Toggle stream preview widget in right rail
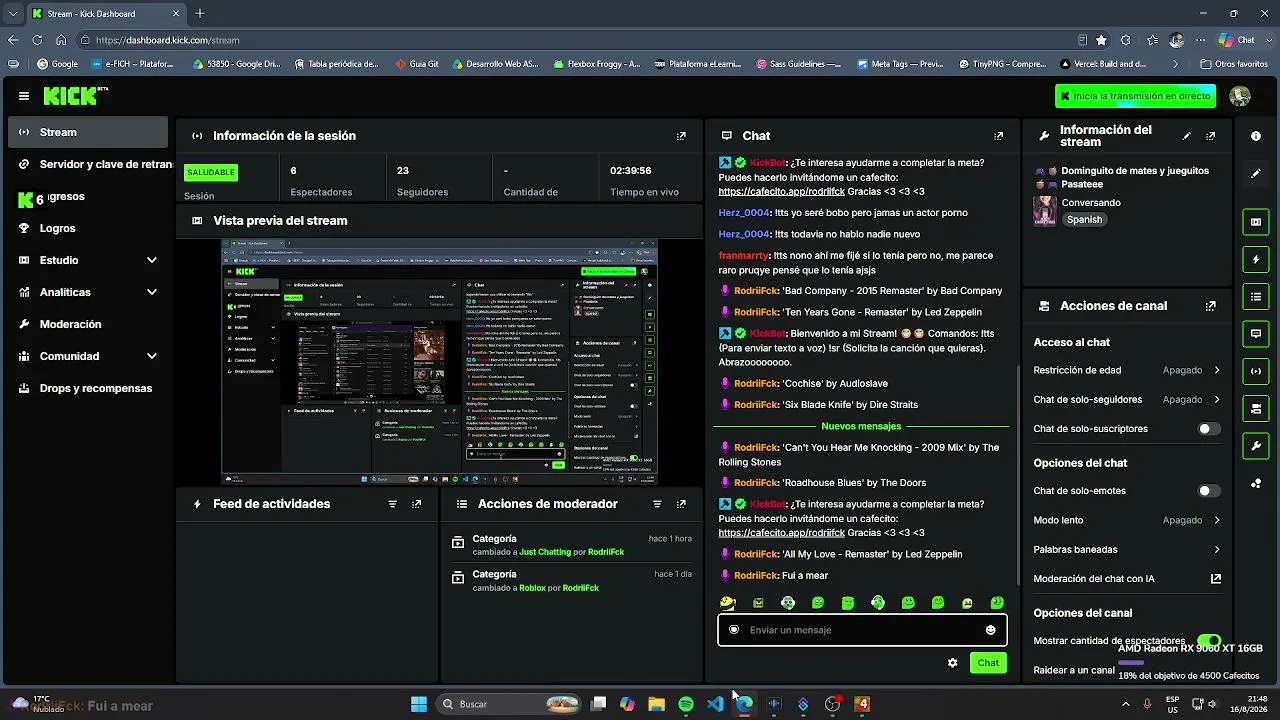The height and width of the screenshot is (720, 1280). pos(1256,222)
